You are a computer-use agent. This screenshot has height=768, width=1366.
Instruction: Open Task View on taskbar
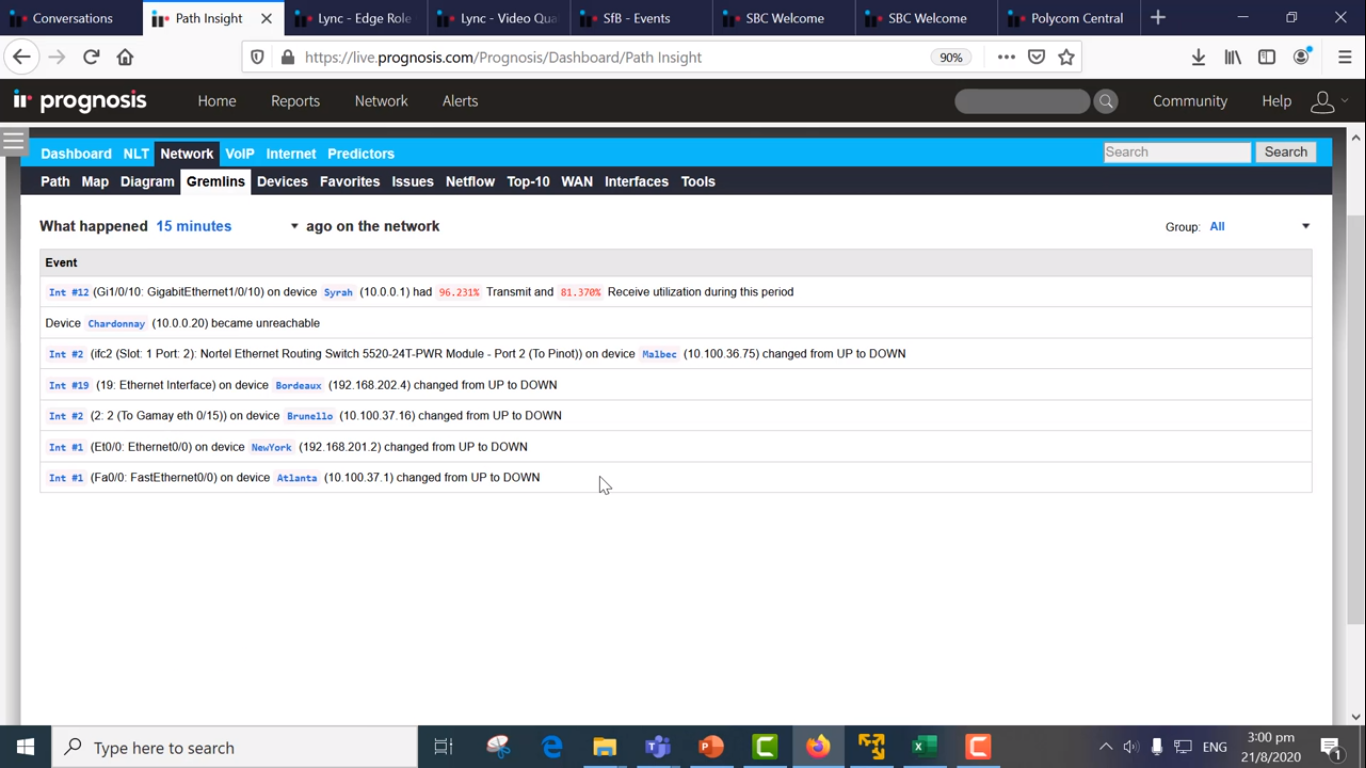tap(444, 747)
